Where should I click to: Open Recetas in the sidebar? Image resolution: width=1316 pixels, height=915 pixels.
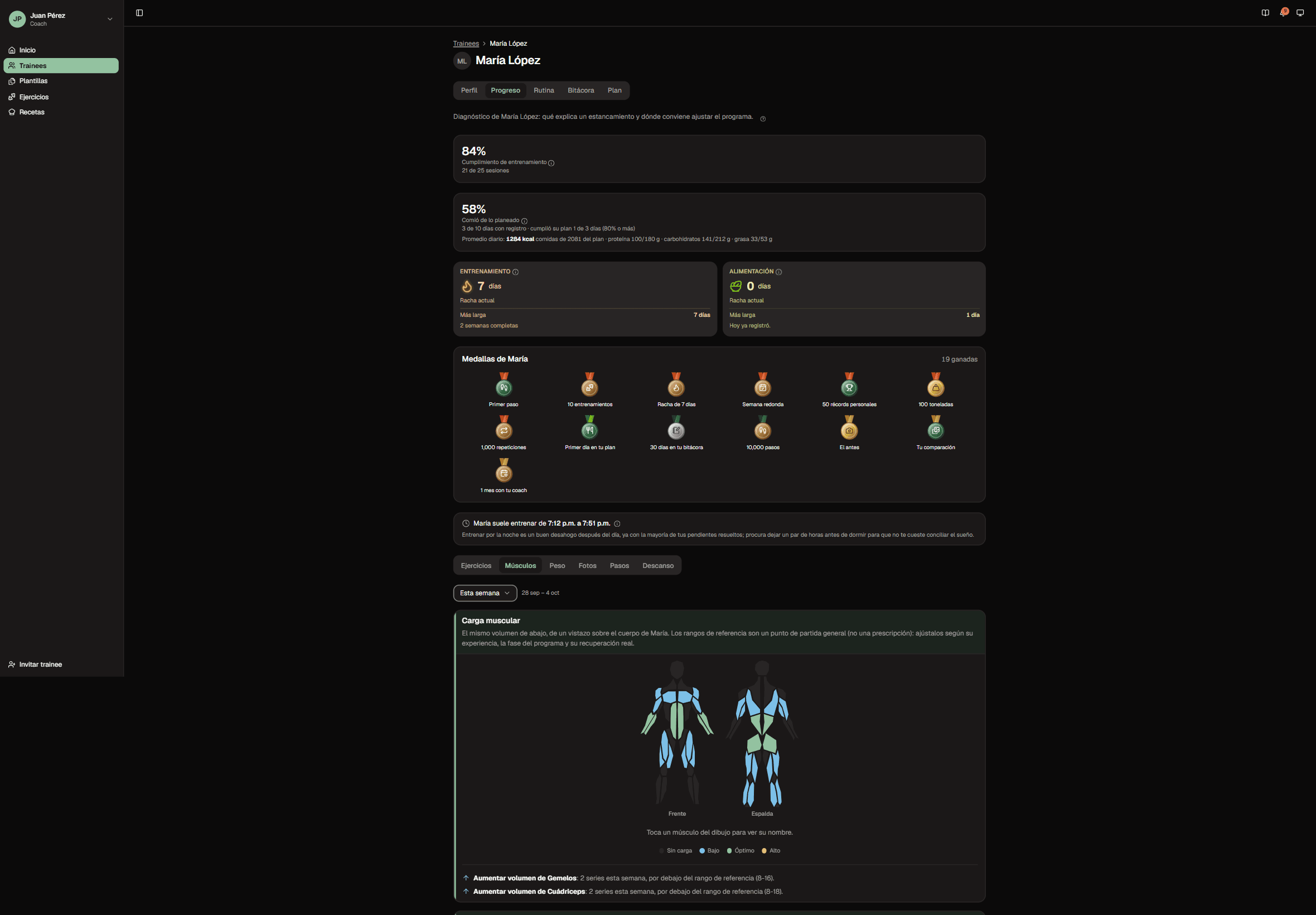click(x=61, y=112)
